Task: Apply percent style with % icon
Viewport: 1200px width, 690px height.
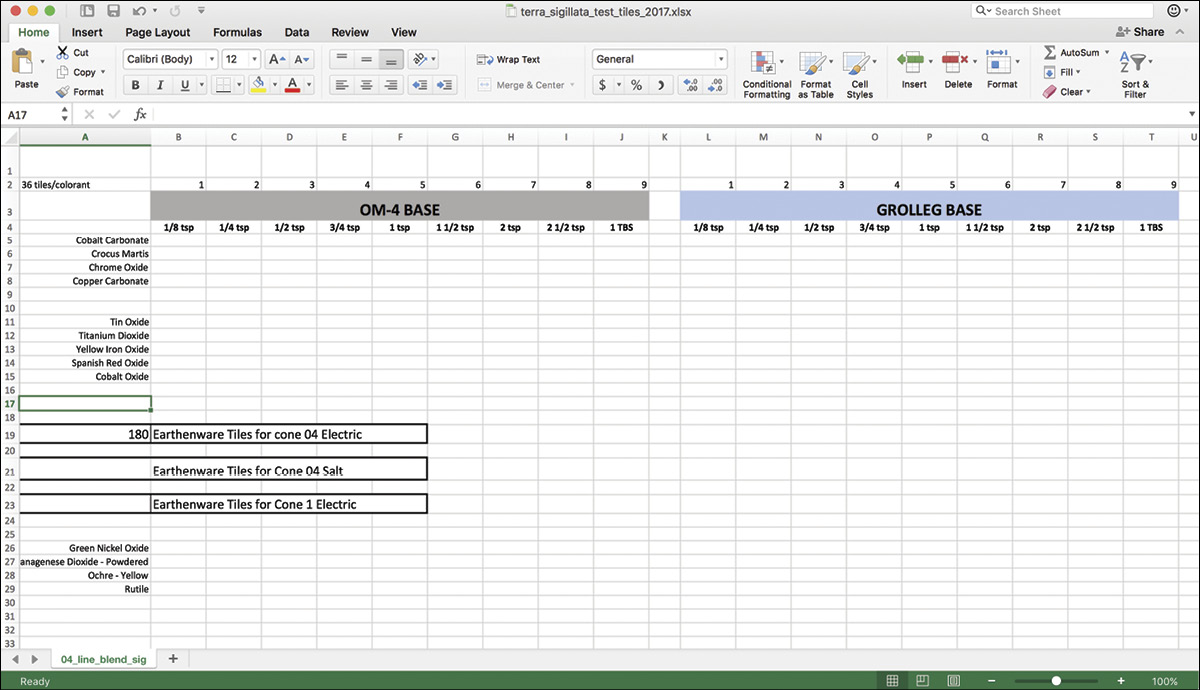Action: tap(635, 85)
